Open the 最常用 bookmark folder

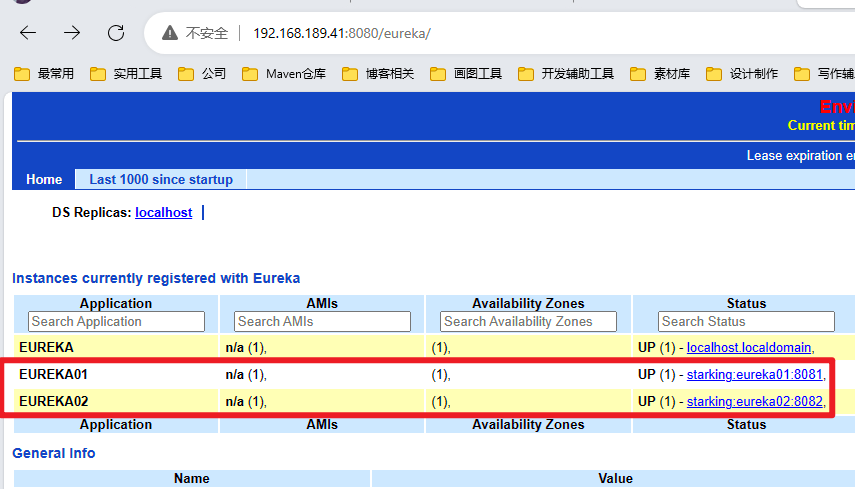[44, 74]
